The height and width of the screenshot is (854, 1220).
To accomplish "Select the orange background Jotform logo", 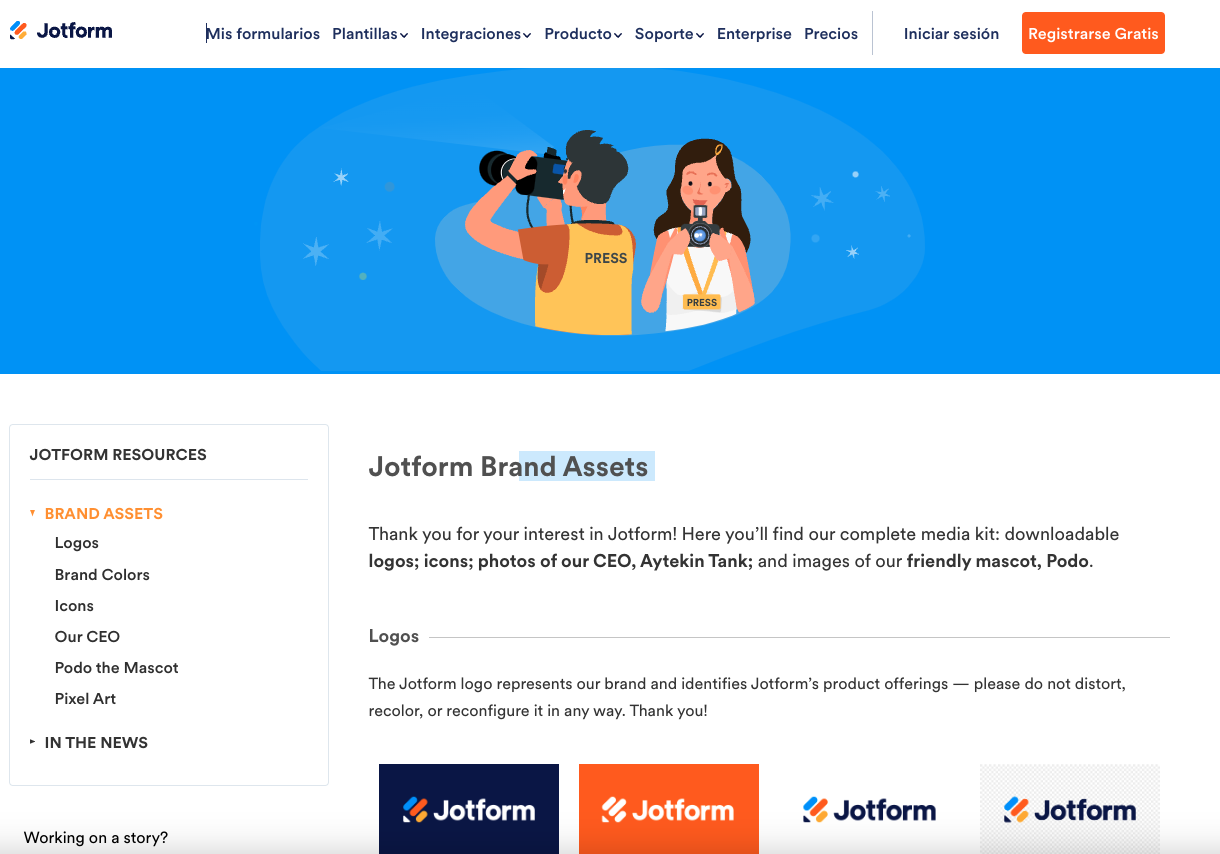I will click(x=669, y=809).
